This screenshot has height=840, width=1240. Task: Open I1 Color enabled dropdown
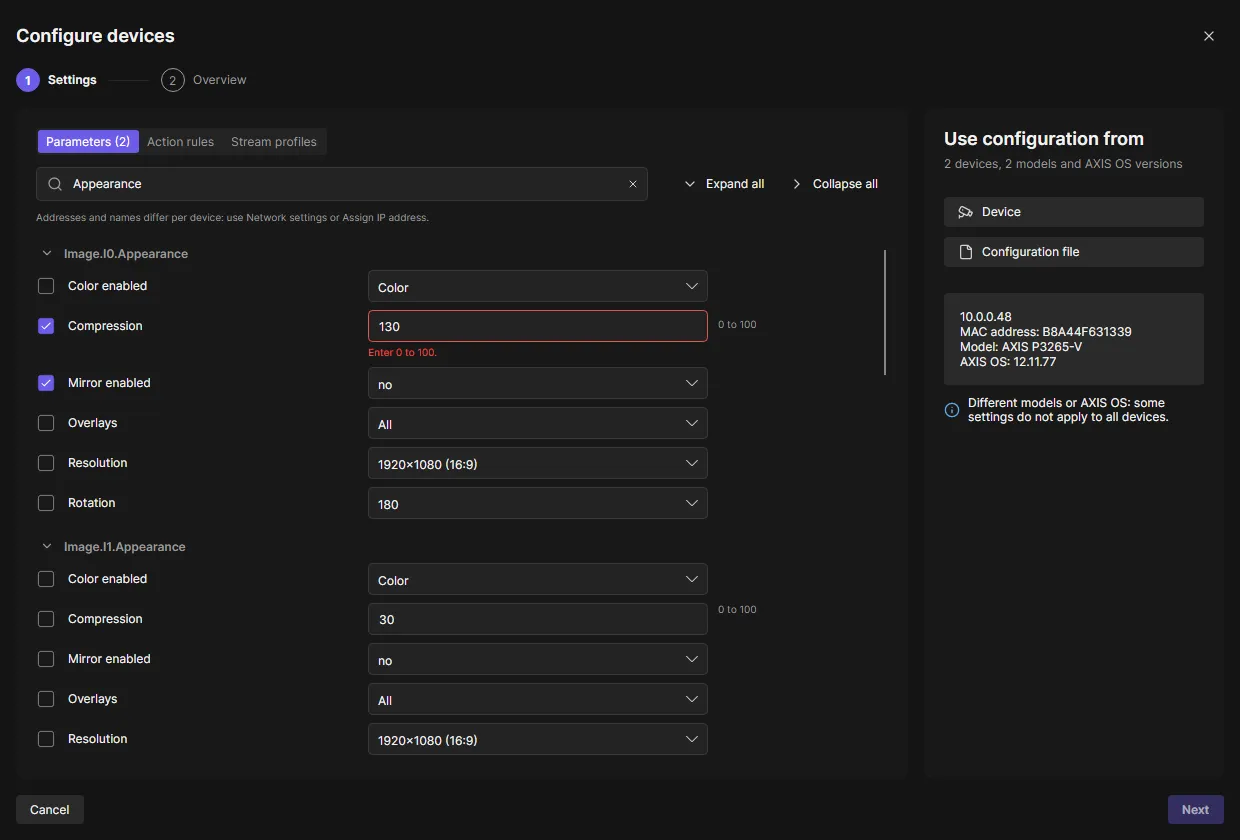point(538,579)
